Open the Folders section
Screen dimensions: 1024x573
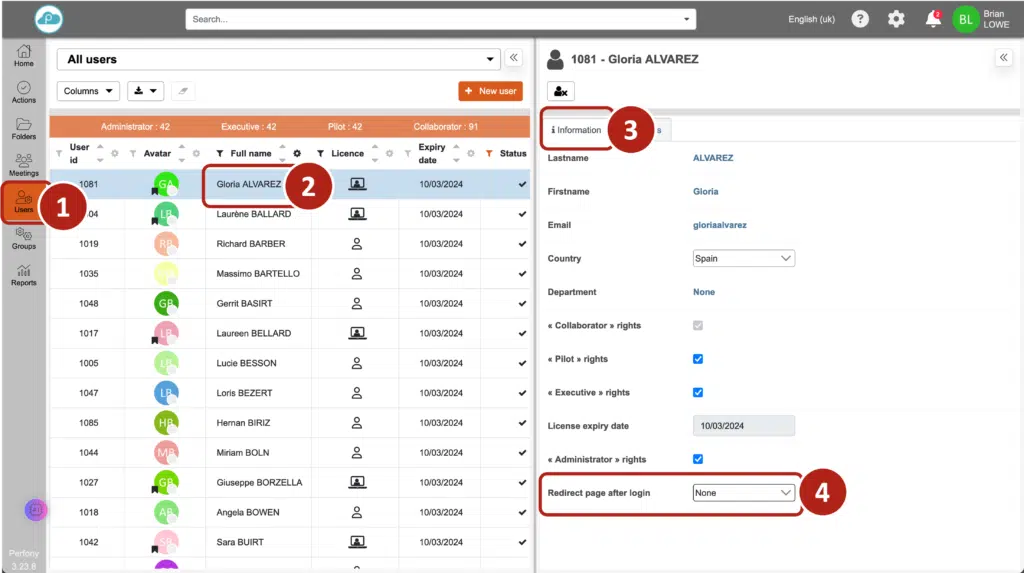(23, 128)
